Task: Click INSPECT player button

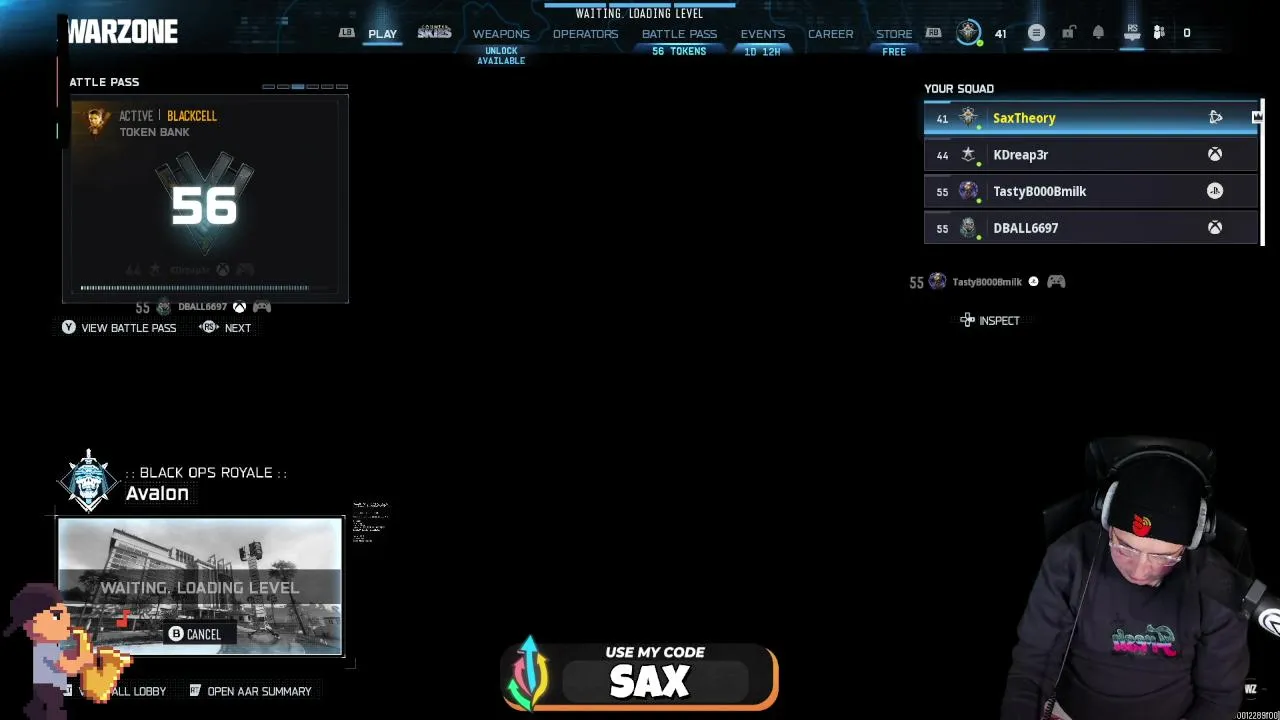Action: tap(990, 321)
